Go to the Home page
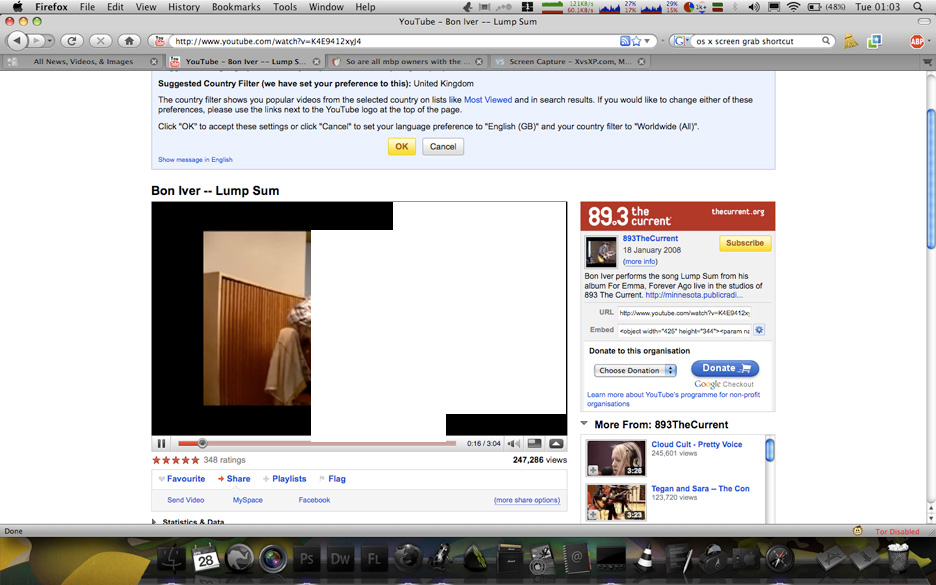 click(129, 41)
